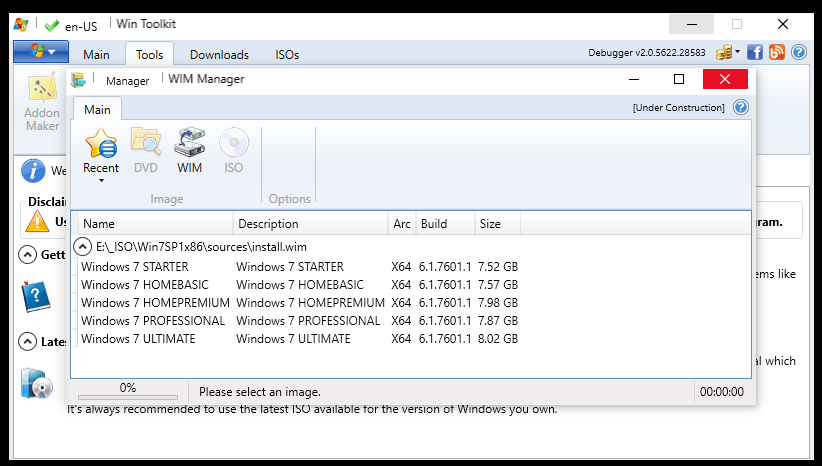Click the DVD folder icon
The image size is (822, 466).
pyautogui.click(x=146, y=142)
